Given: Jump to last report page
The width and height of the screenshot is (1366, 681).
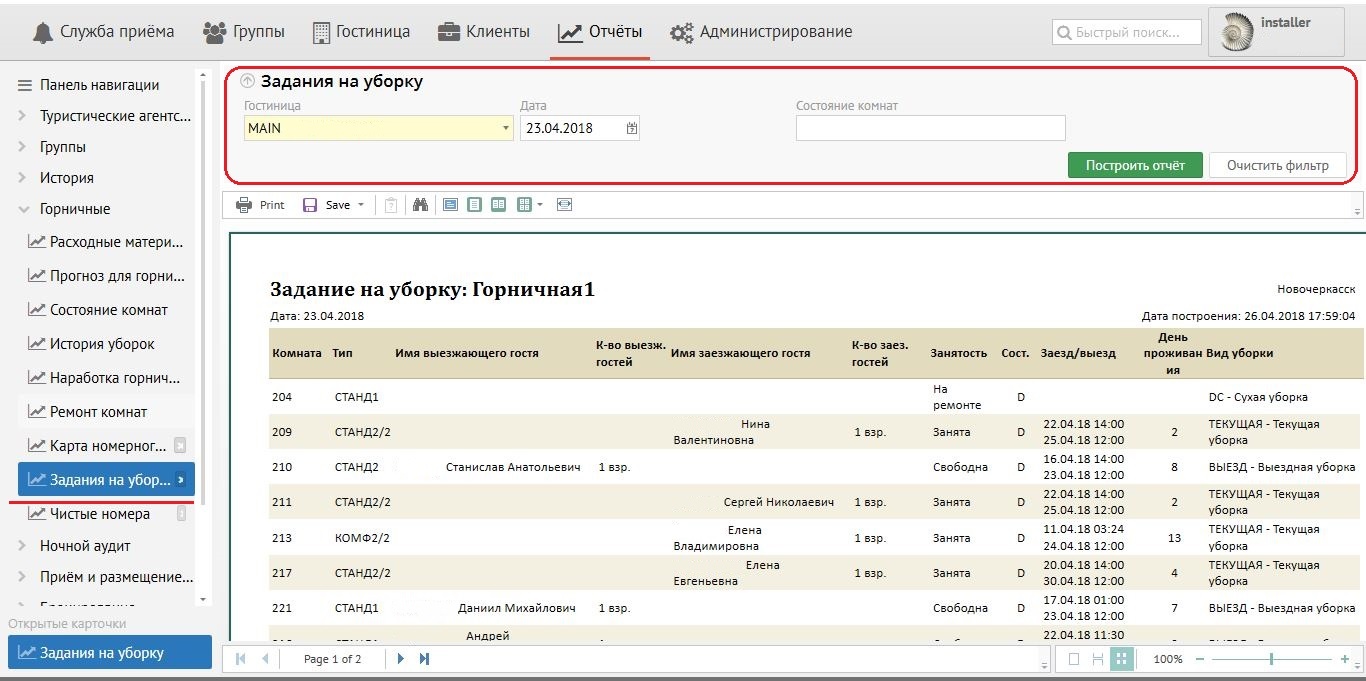Looking at the screenshot, I should (424, 659).
